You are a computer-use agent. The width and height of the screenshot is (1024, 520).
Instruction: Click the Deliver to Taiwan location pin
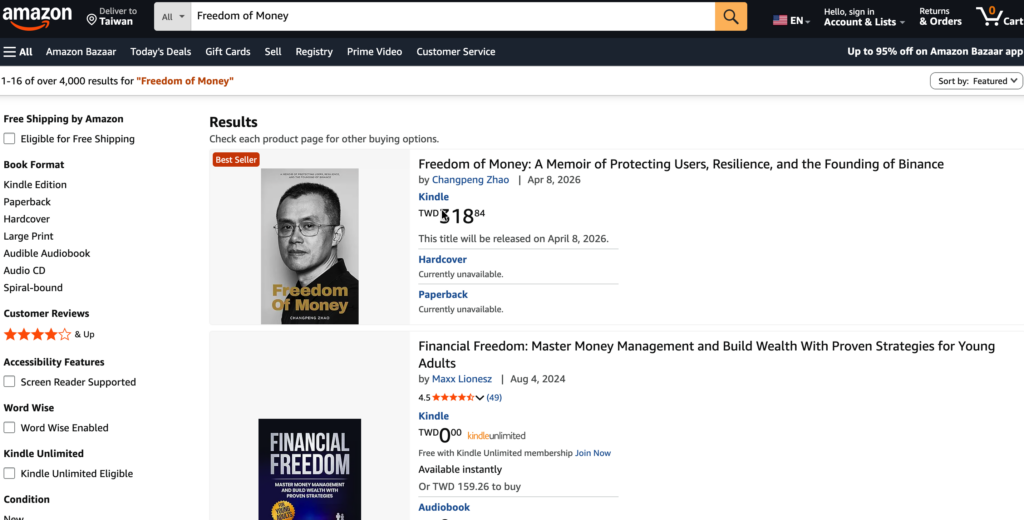pos(92,19)
